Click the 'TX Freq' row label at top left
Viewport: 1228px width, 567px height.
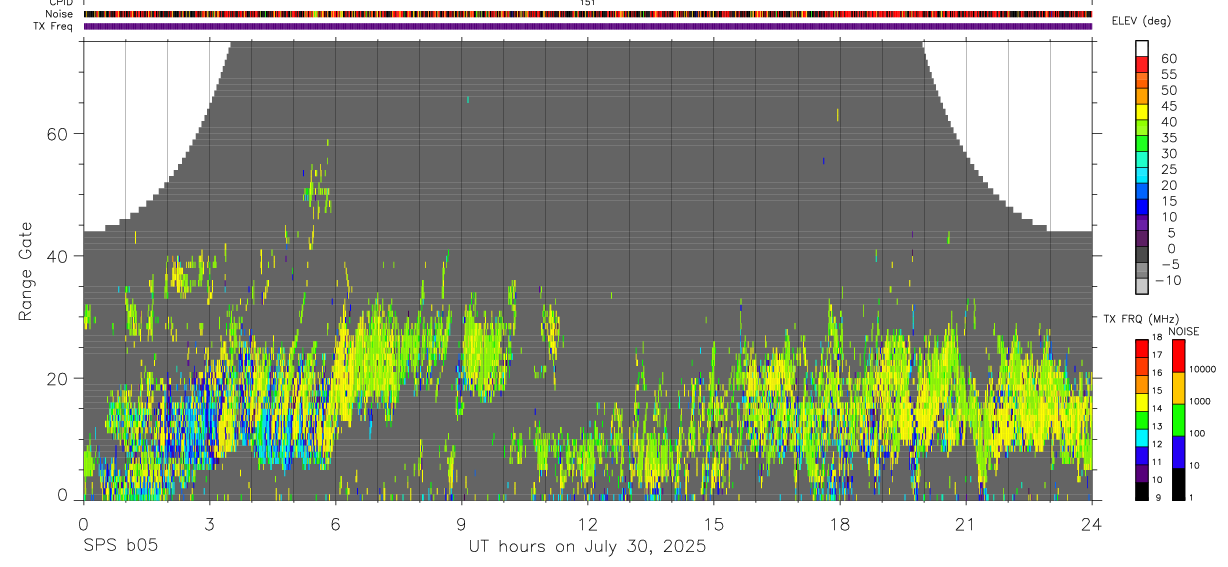(55, 26)
